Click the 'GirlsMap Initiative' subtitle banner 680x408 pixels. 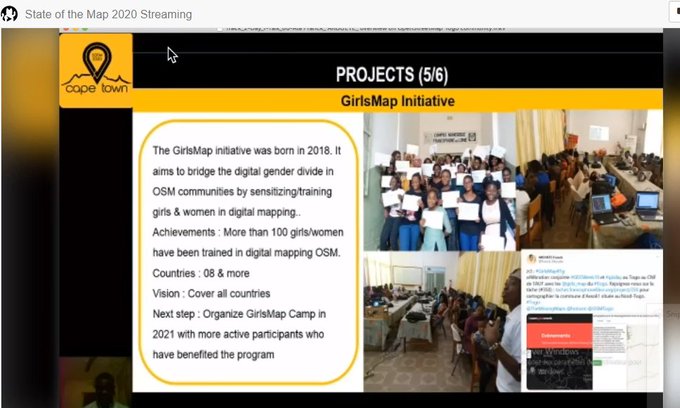pyautogui.click(x=398, y=101)
